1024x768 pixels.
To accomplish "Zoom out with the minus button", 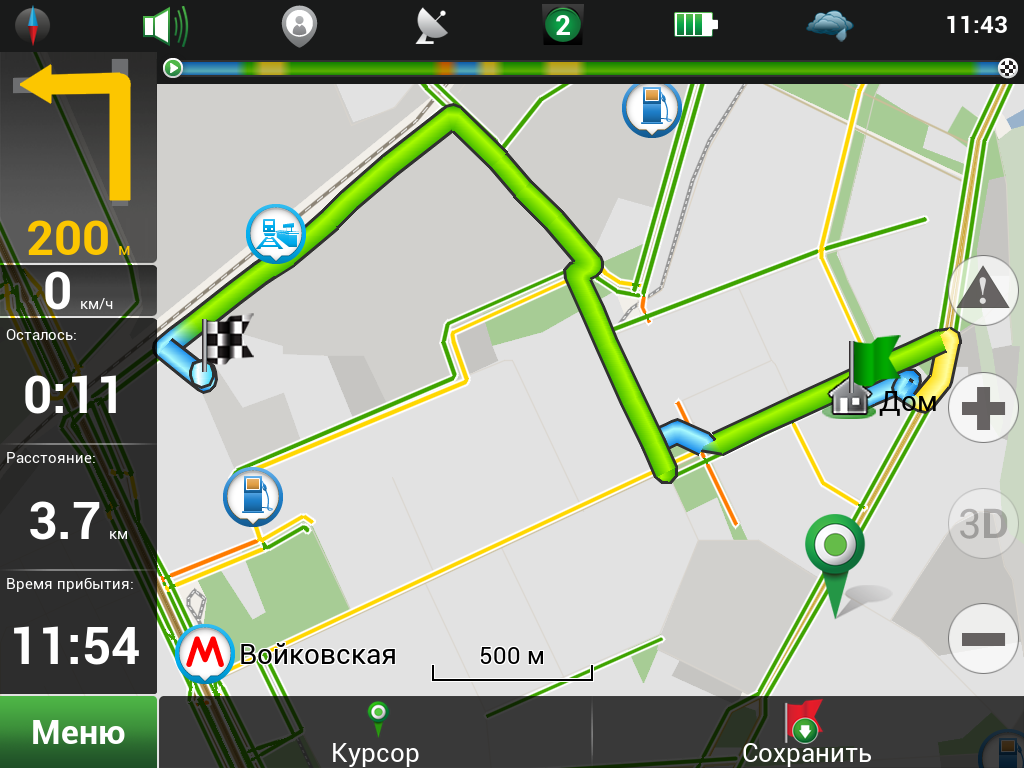I will 984,639.
